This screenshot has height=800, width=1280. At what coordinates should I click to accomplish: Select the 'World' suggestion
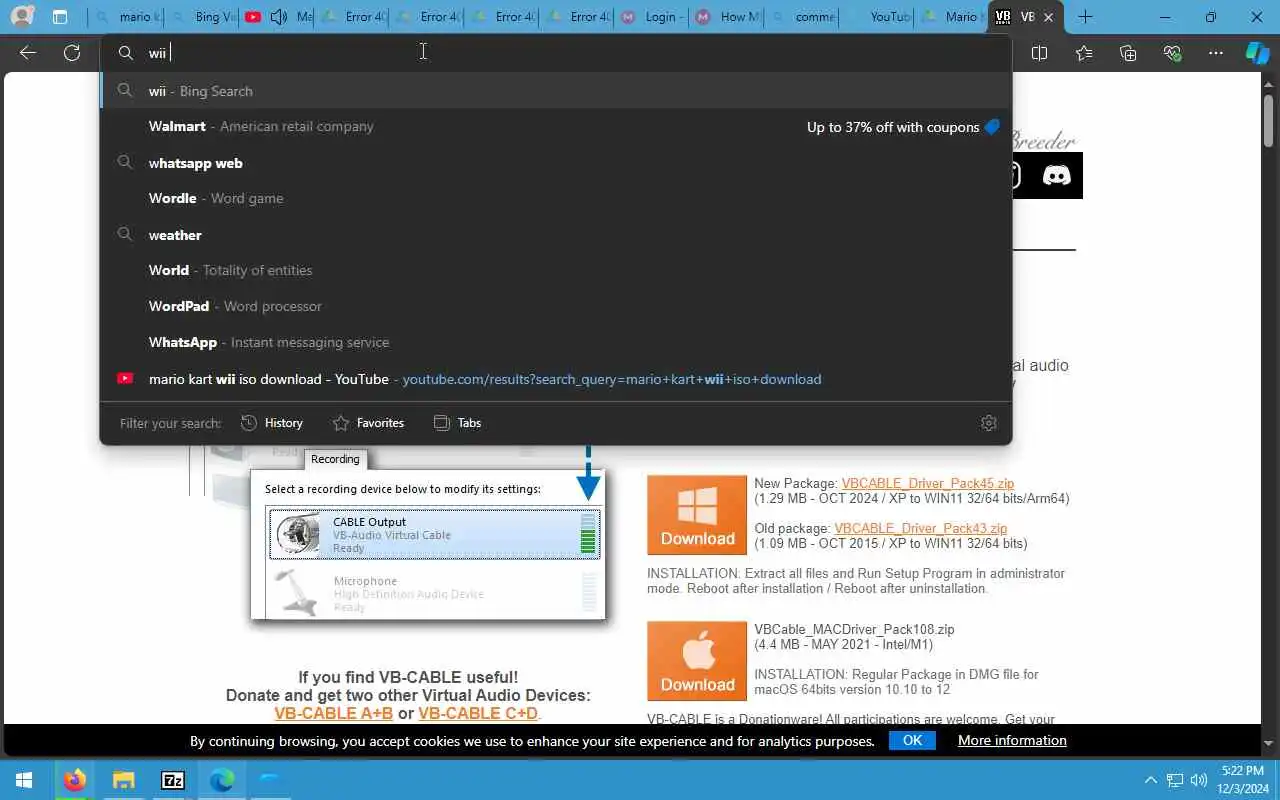(x=556, y=270)
